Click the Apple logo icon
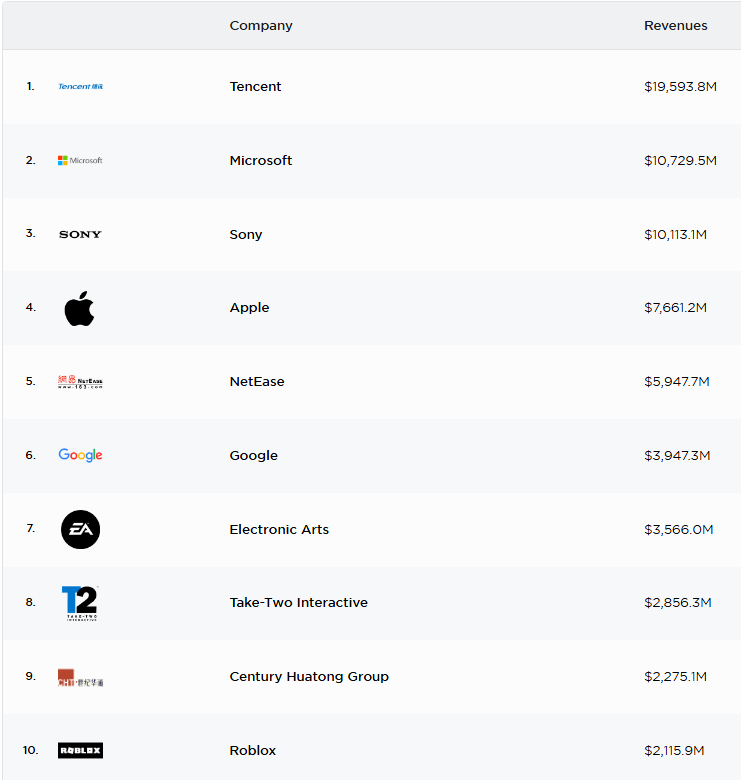This screenshot has height=780, width=741. click(x=80, y=308)
